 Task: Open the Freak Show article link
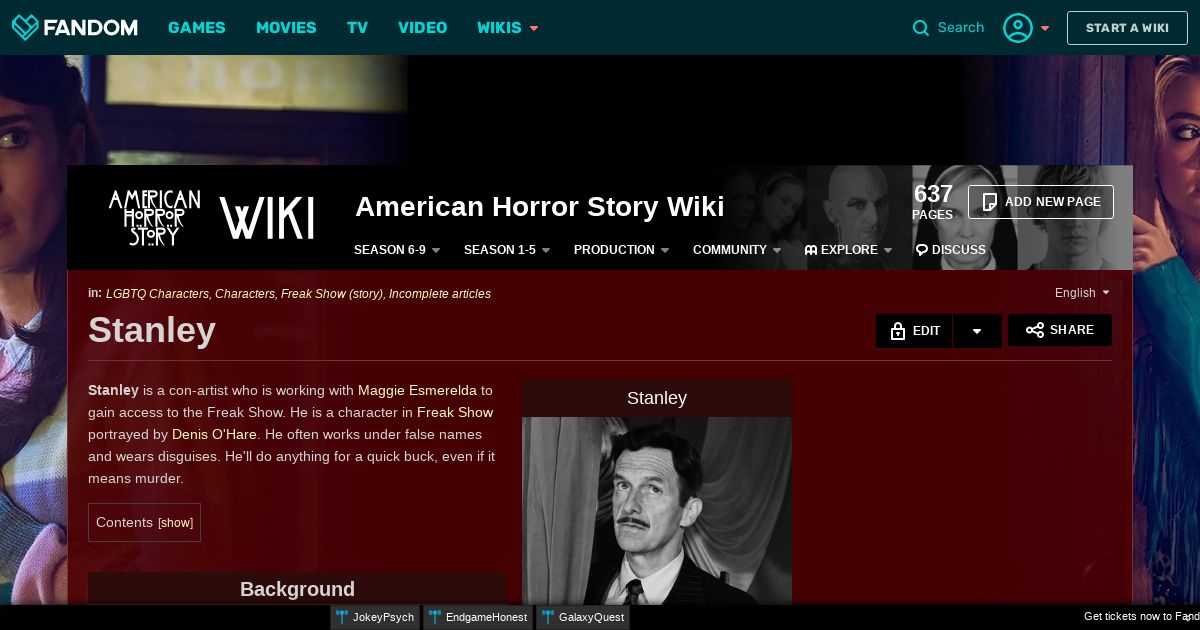455,412
